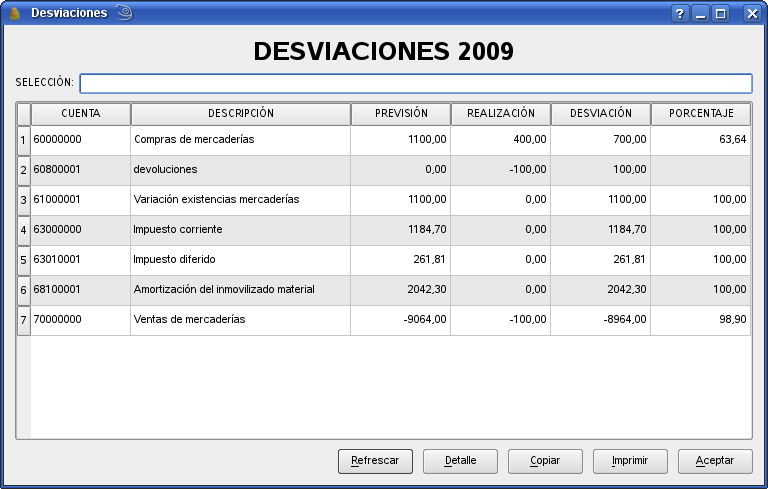
Task: Select row header number 2
Action: pyautogui.click(x=24, y=171)
